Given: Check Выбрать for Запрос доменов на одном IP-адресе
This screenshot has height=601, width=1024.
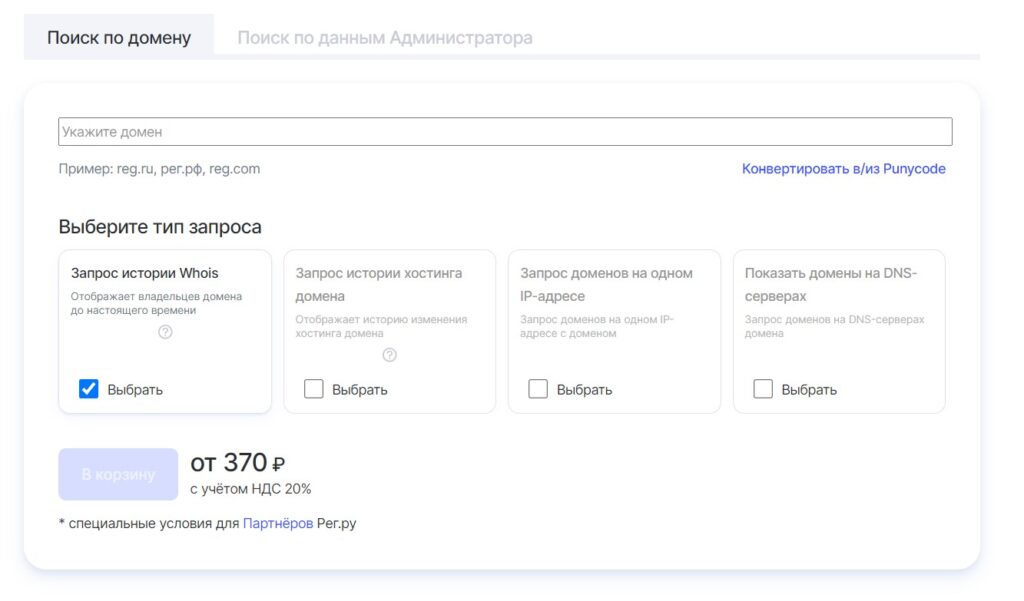Looking at the screenshot, I should click(x=537, y=389).
